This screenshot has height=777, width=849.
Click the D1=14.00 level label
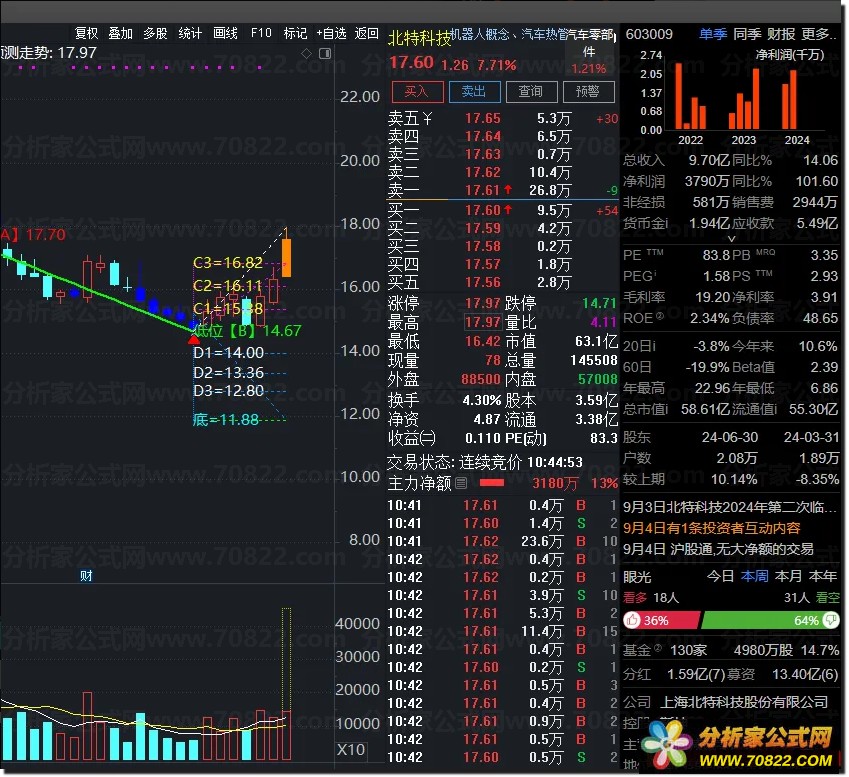(x=228, y=353)
